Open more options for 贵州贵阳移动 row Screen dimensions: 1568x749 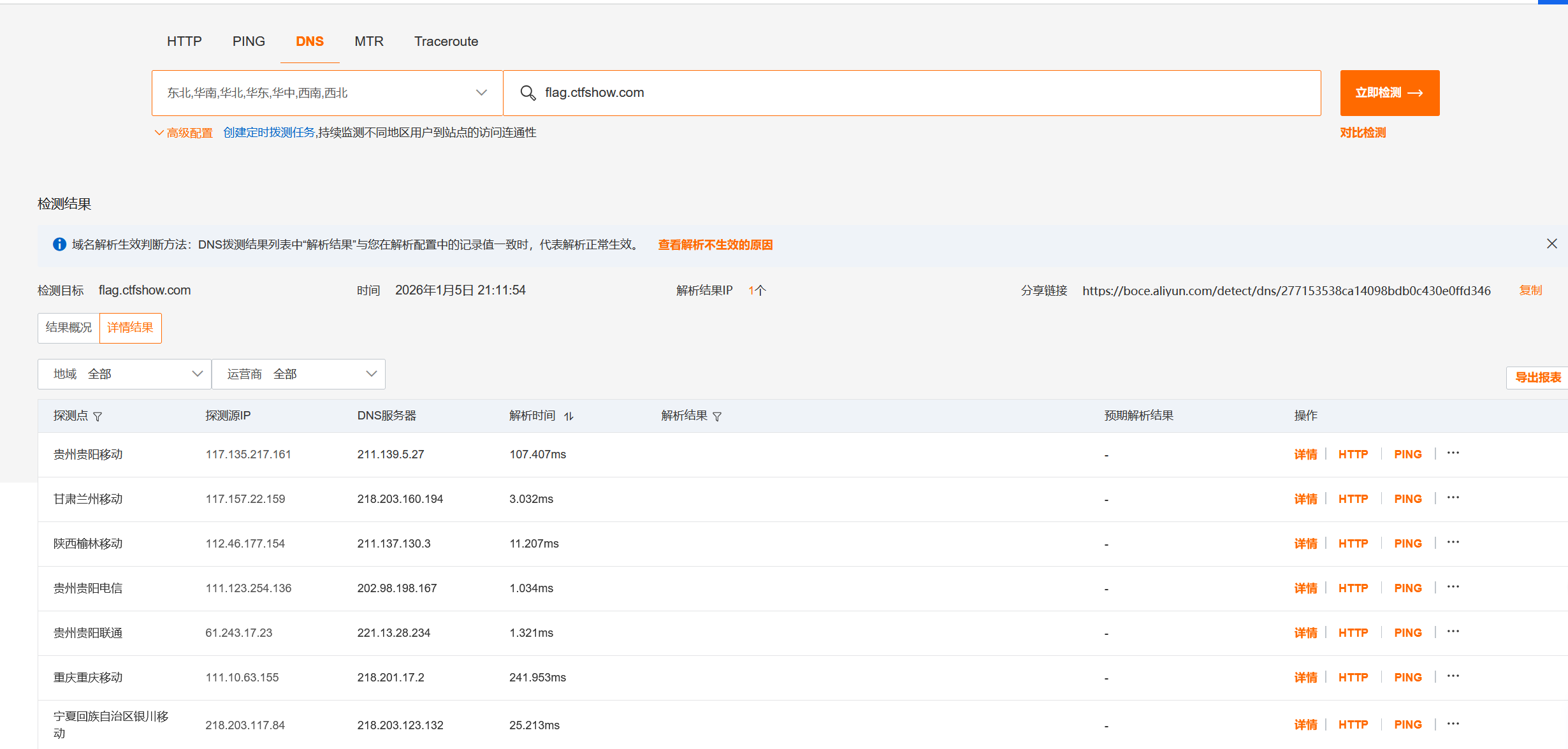point(1453,453)
